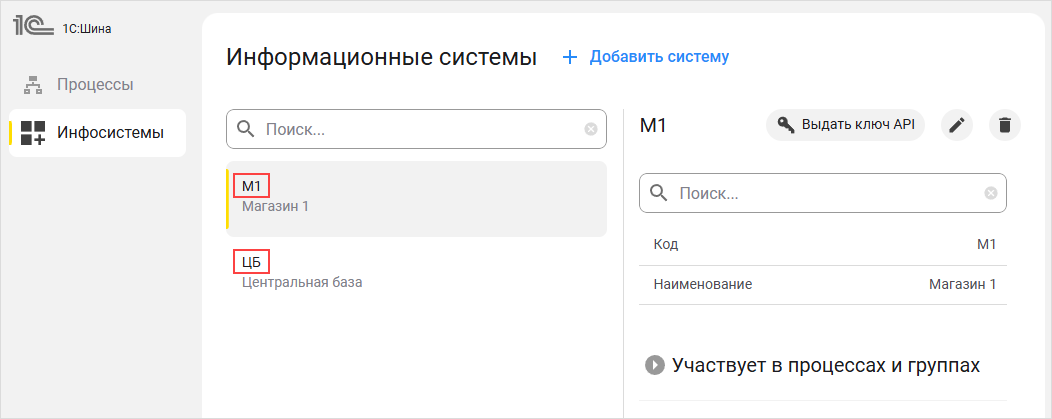Click the Добавить систему link
Screen dimensions: 1052x419
(659, 57)
